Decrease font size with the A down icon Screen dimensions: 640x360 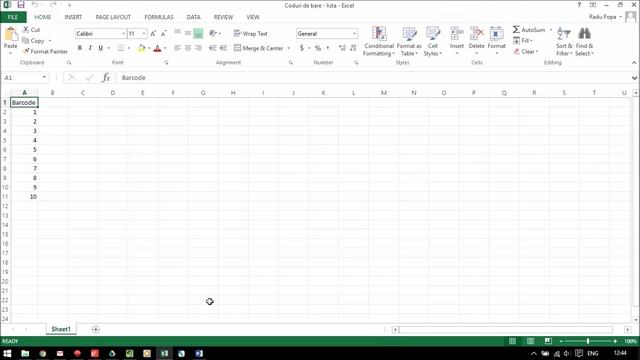click(x=163, y=33)
